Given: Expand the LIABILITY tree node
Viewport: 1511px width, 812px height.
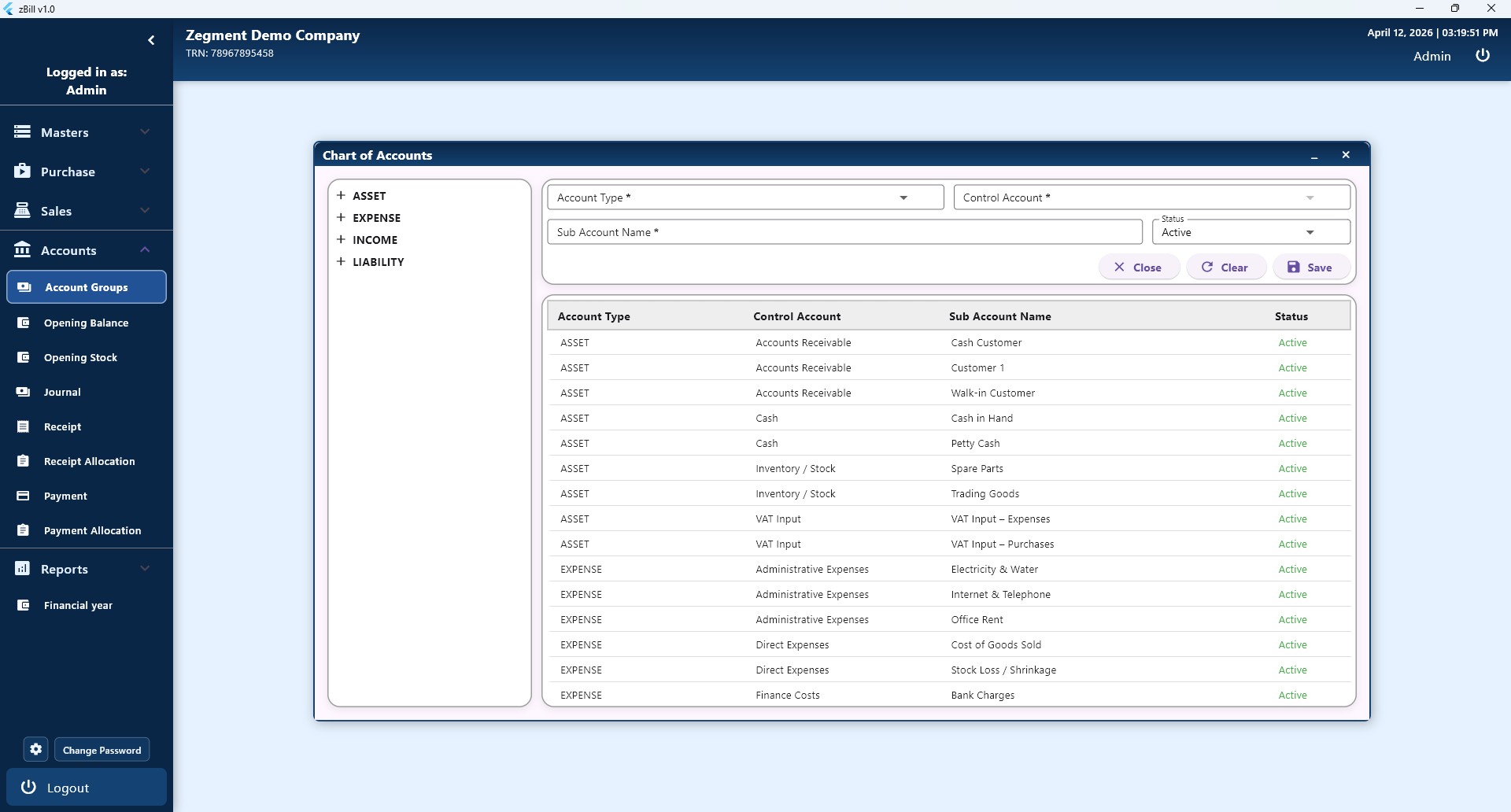Looking at the screenshot, I should coord(341,262).
